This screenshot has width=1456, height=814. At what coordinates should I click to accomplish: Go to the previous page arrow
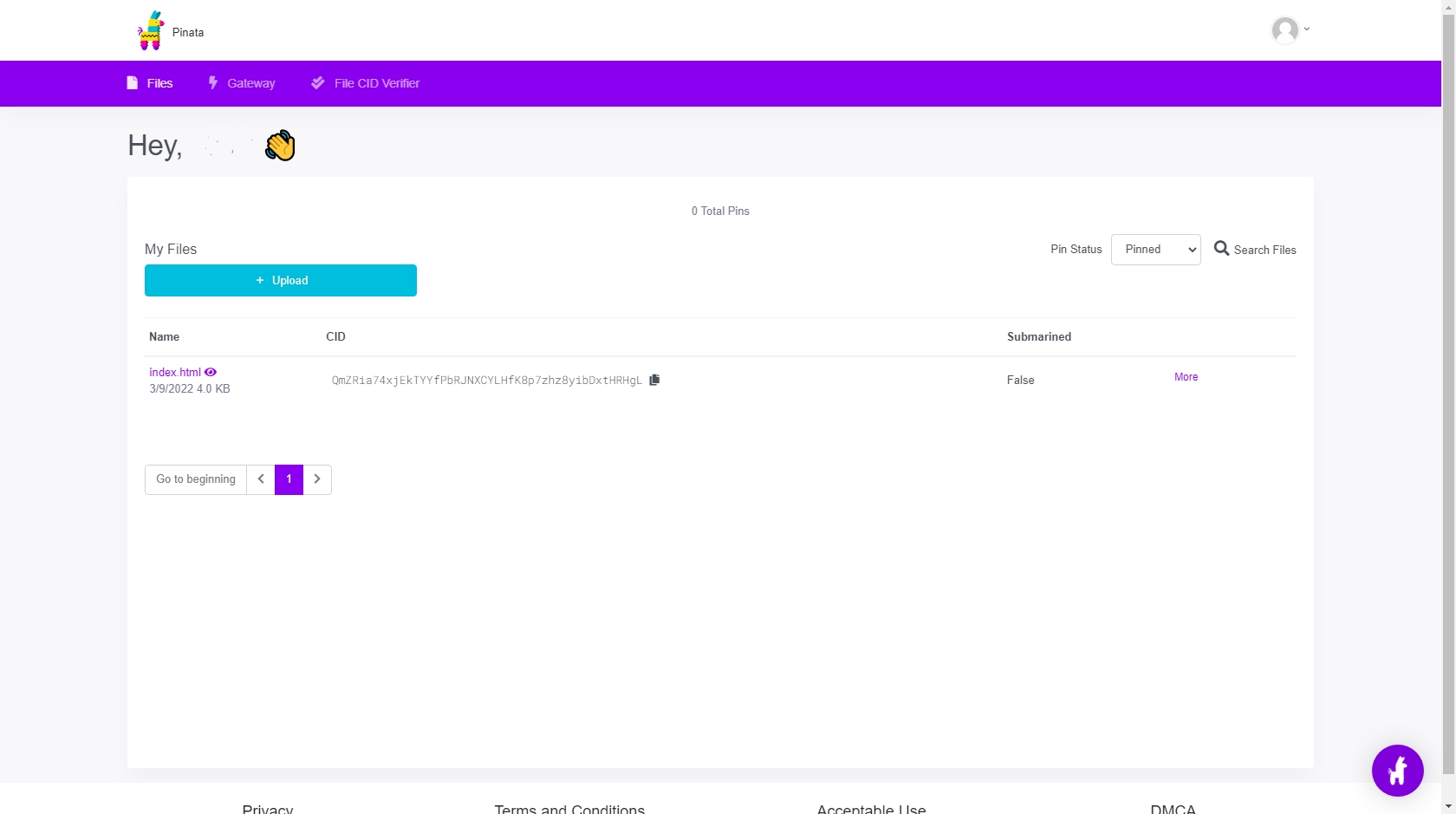point(261,479)
